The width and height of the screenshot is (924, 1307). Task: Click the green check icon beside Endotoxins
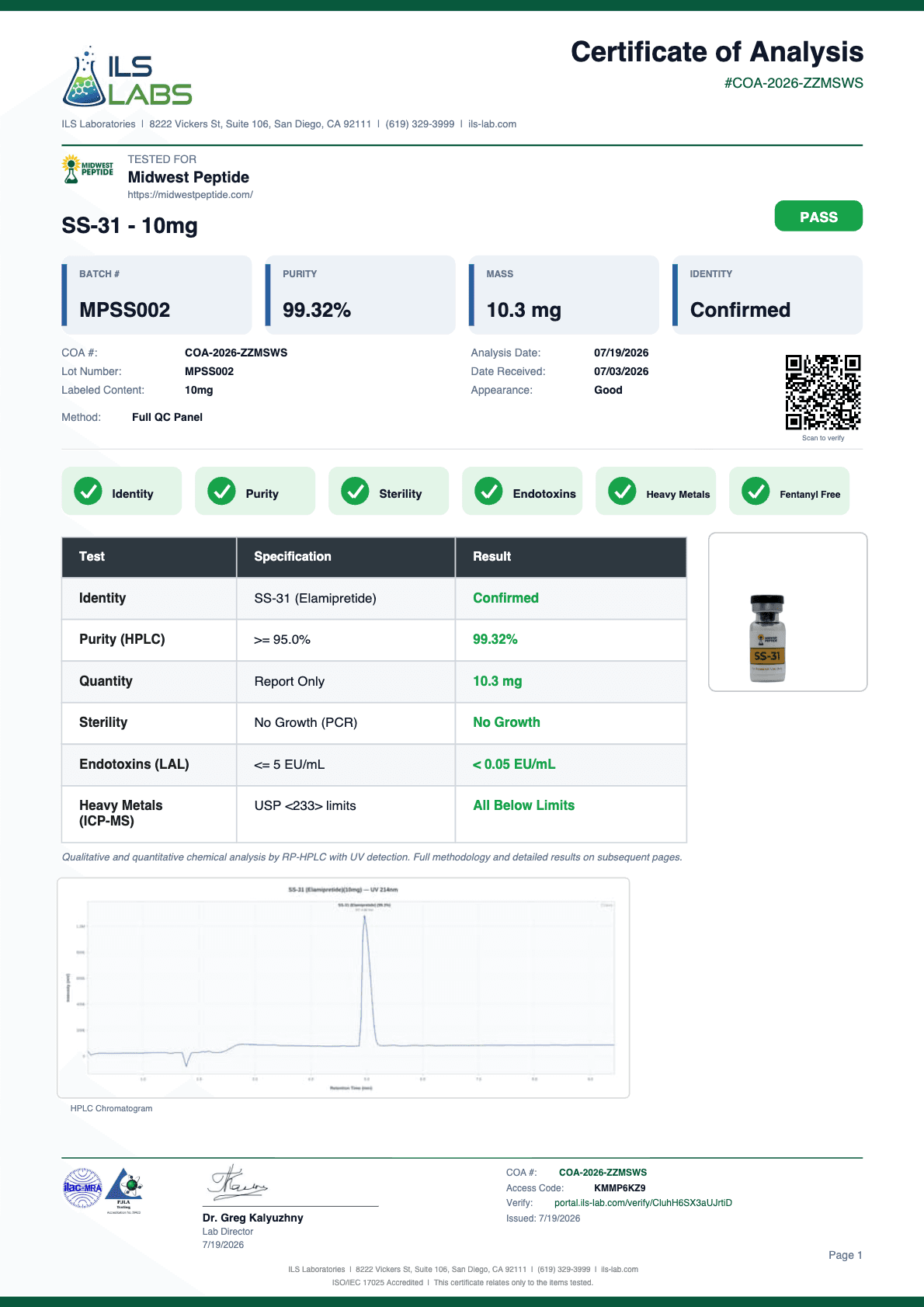point(488,491)
